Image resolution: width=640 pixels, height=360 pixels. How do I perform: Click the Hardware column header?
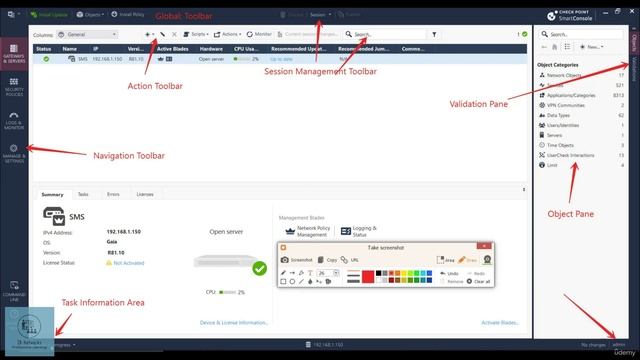coord(211,49)
